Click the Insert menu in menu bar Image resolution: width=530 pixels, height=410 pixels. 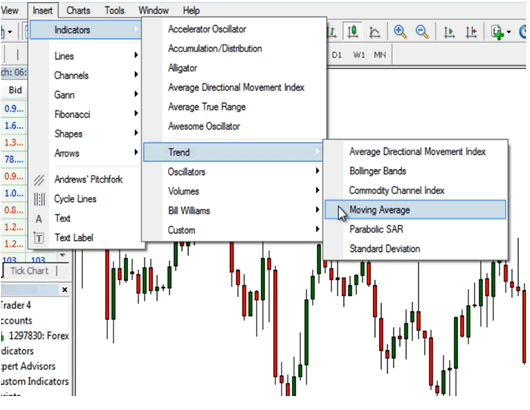click(x=43, y=10)
